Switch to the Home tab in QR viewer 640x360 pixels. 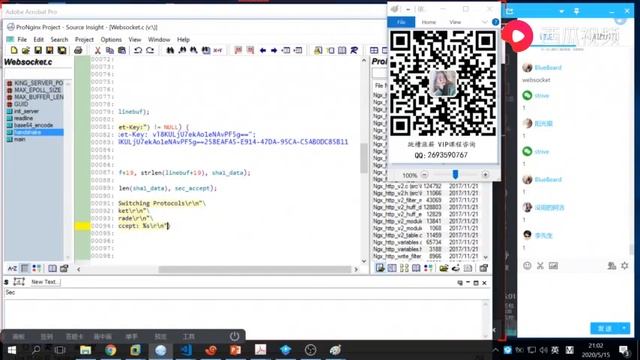point(429,22)
